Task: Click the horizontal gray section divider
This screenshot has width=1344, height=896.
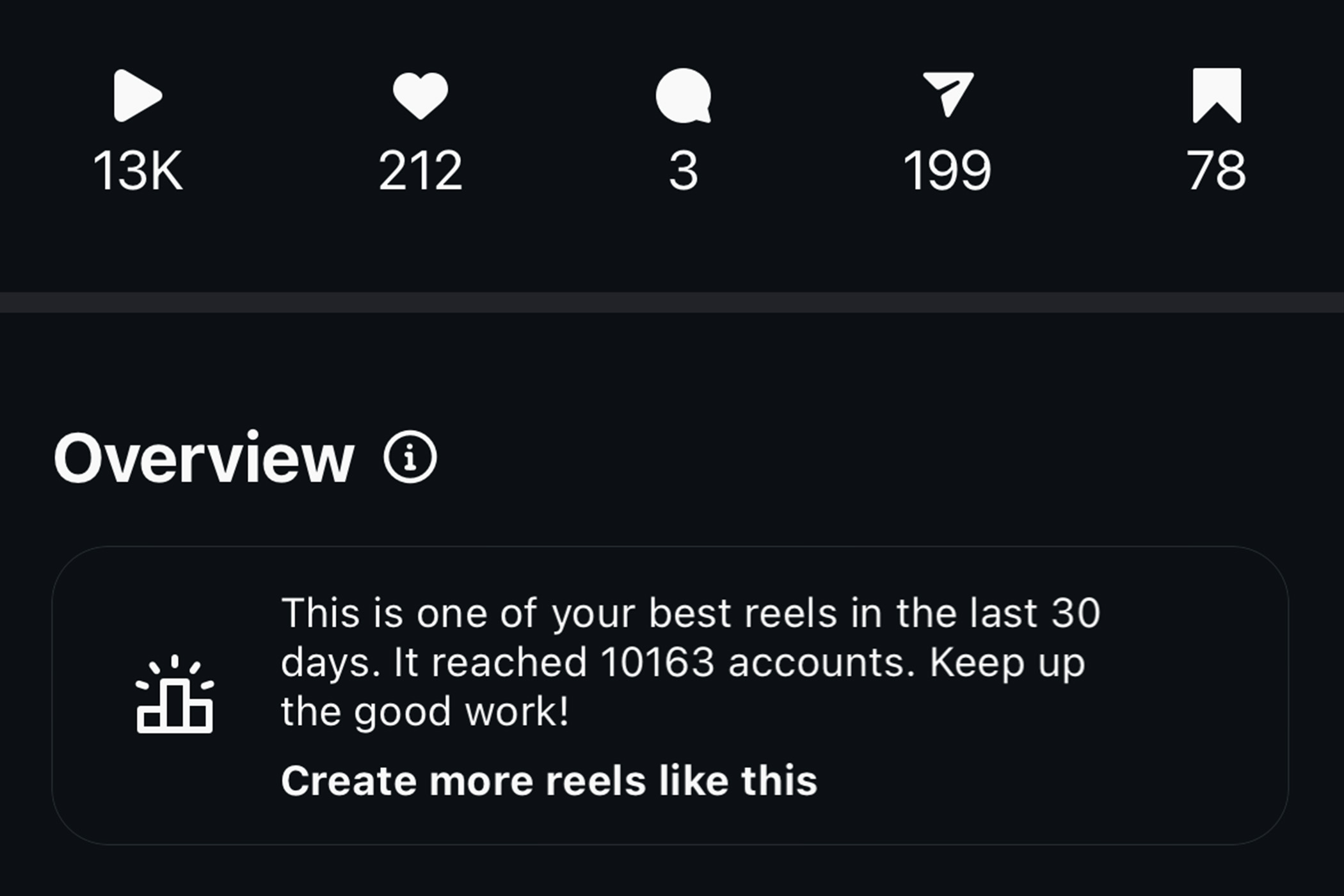Action: [672, 303]
